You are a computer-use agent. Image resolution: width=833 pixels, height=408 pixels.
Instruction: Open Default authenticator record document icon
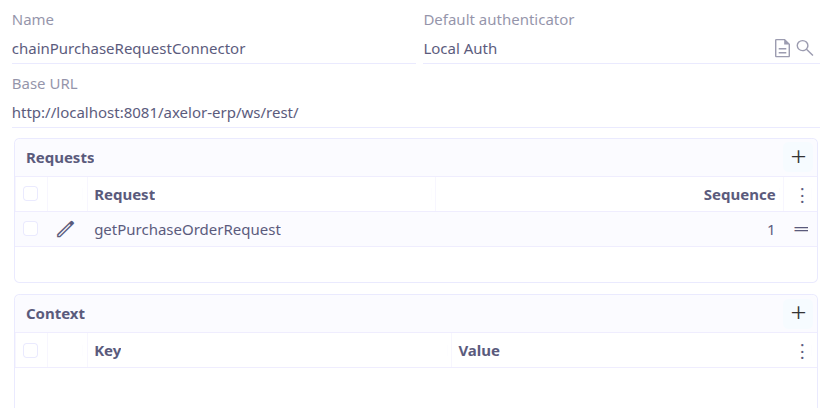[783, 49]
